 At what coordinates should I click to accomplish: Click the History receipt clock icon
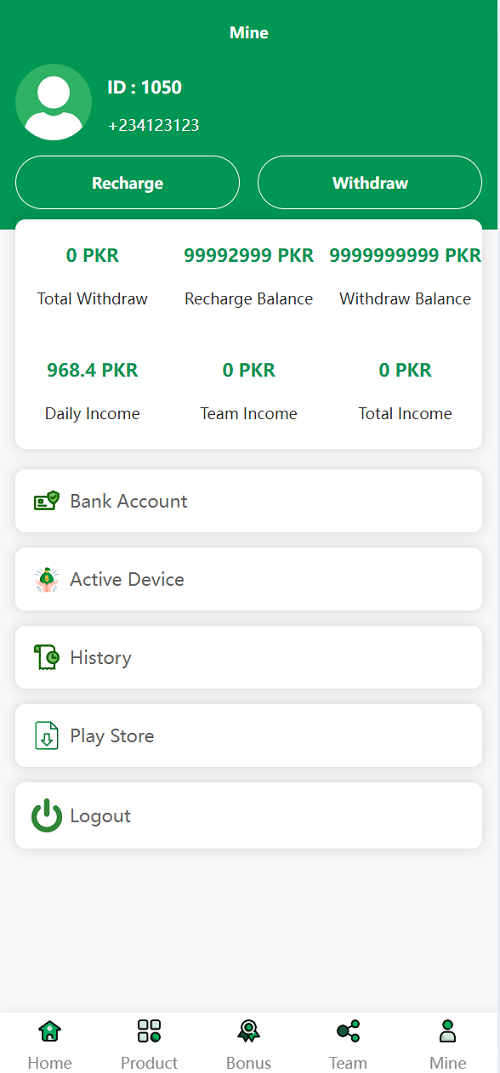coord(47,658)
